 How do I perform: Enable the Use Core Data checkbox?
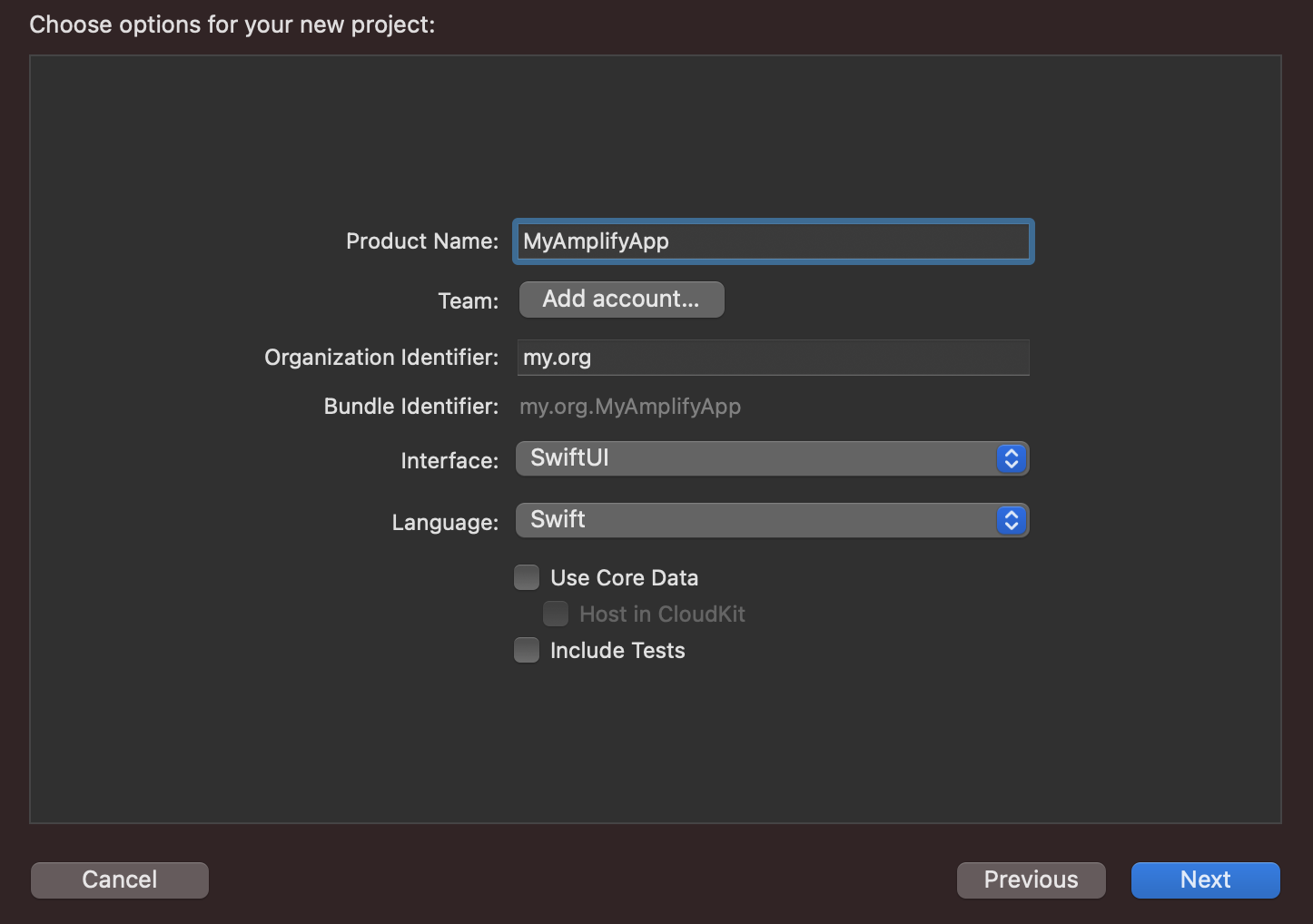(x=527, y=577)
